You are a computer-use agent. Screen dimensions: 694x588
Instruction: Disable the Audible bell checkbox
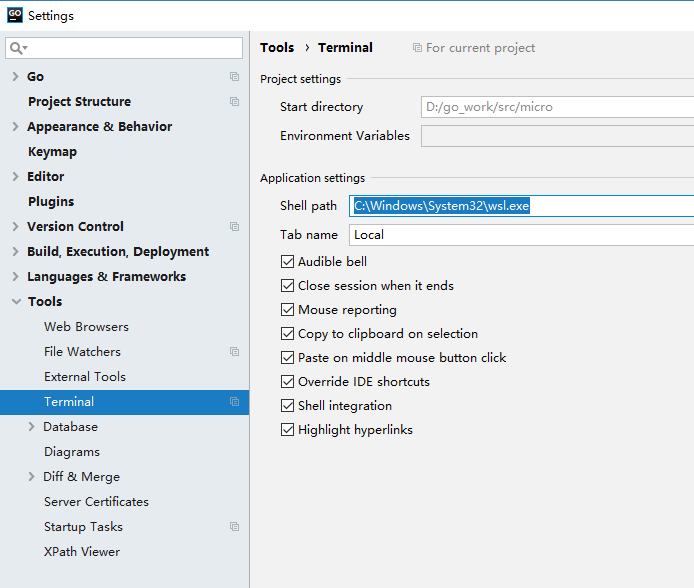click(x=288, y=262)
